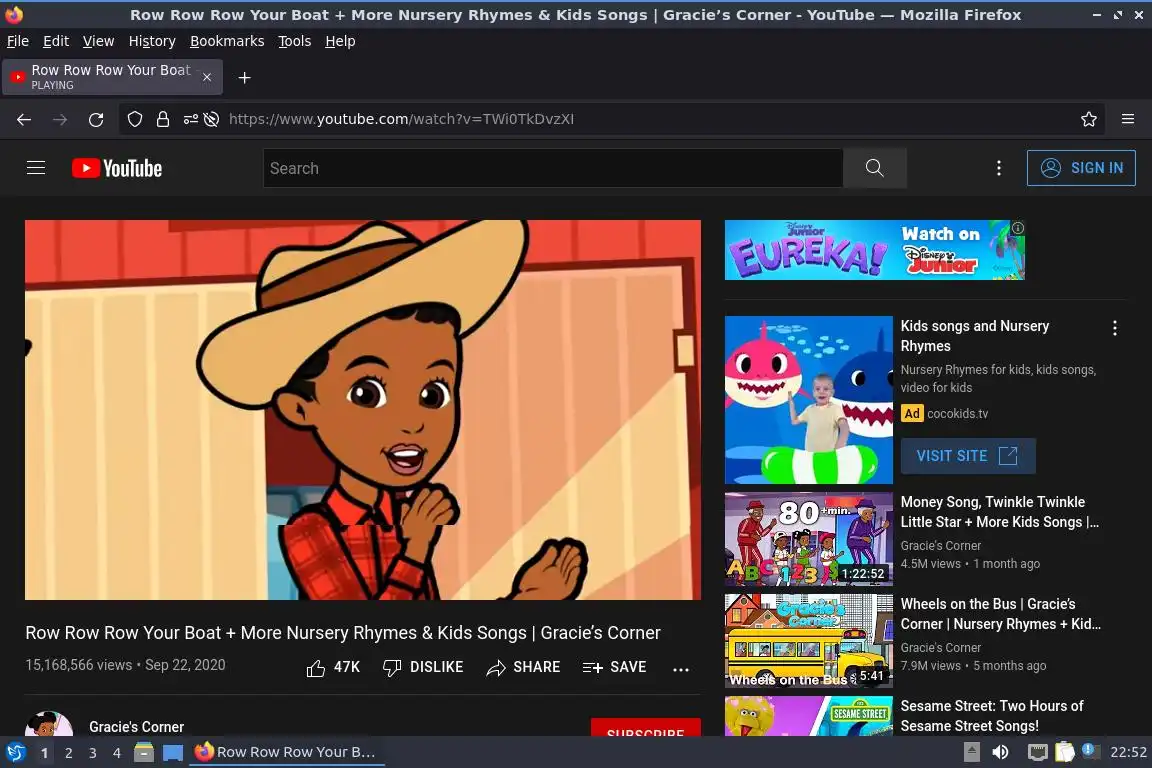
Task: Click title Wheels on the Bus | Gracie's Corner
Action: pyautogui.click(x=1000, y=614)
